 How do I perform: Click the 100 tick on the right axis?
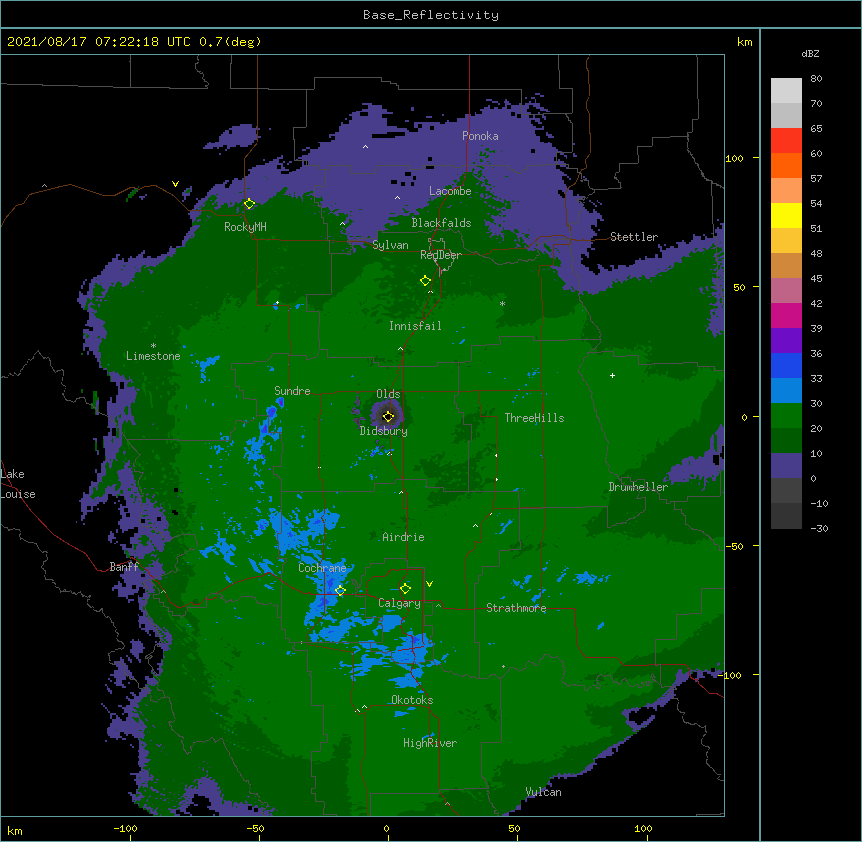point(734,158)
